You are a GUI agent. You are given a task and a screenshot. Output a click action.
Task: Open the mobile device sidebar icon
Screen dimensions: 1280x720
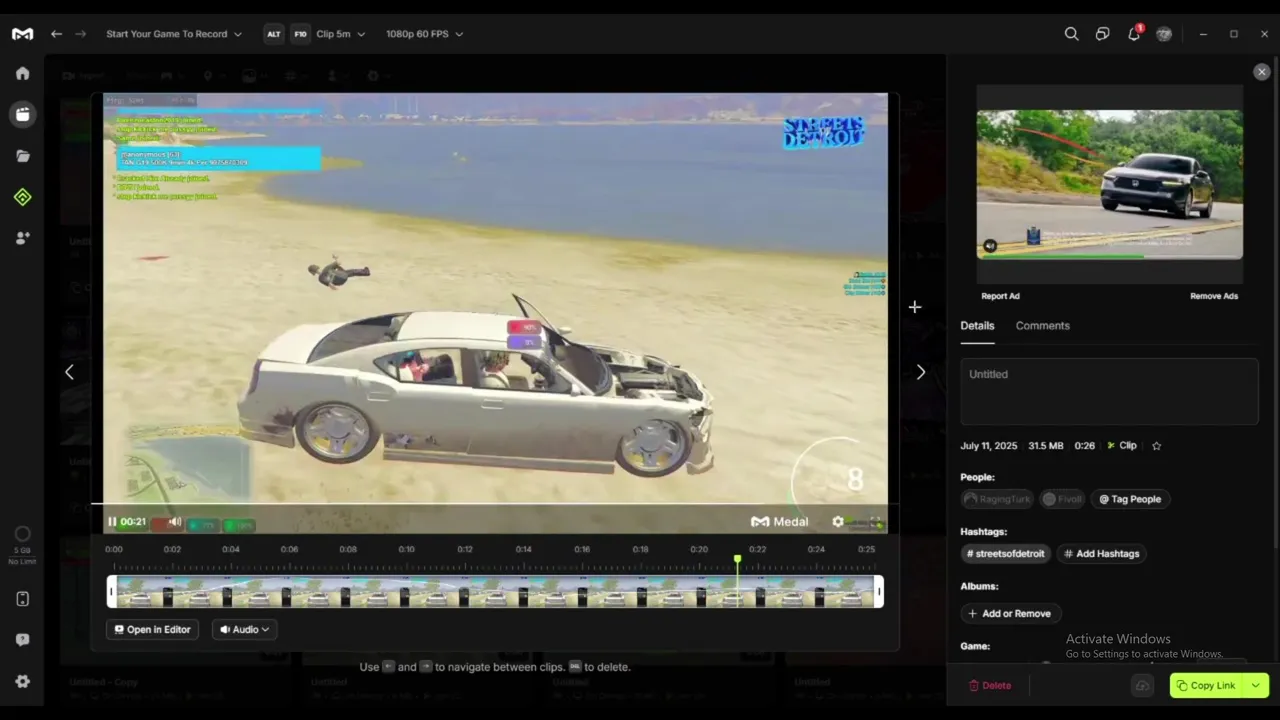point(22,599)
